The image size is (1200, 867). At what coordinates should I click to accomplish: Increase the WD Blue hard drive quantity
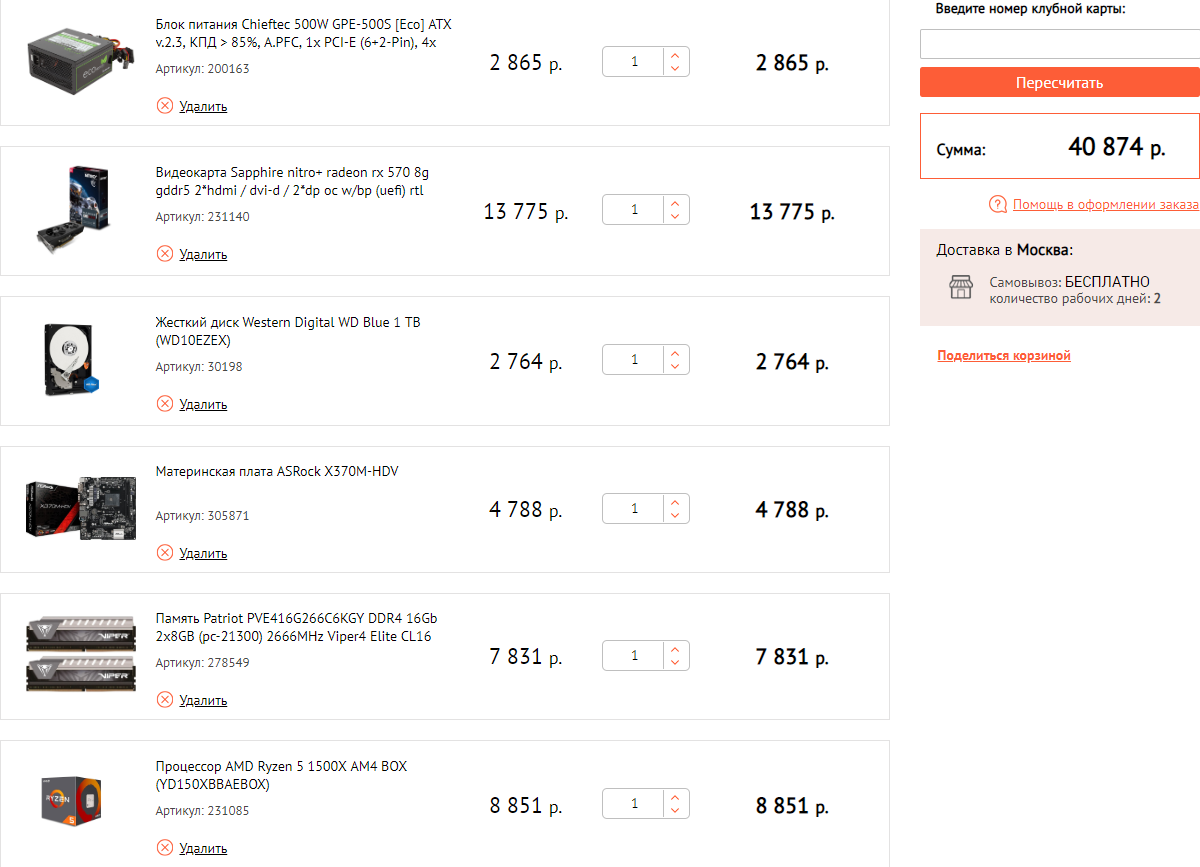675,353
